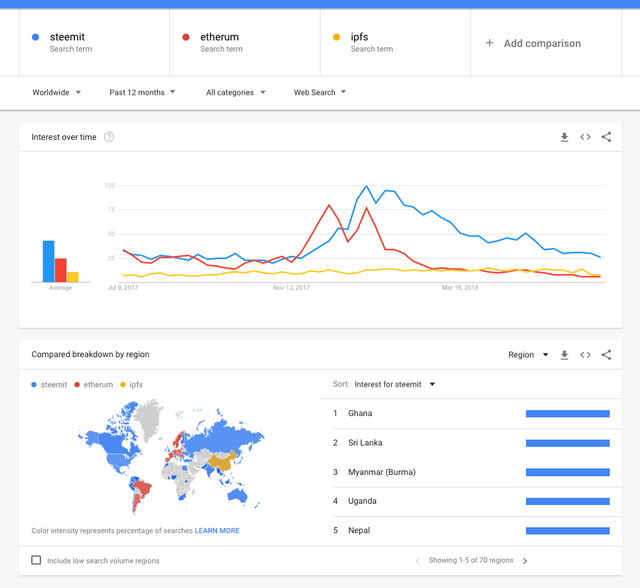Open help for Interest over time
This screenshot has height=588, width=640.
pos(109,137)
